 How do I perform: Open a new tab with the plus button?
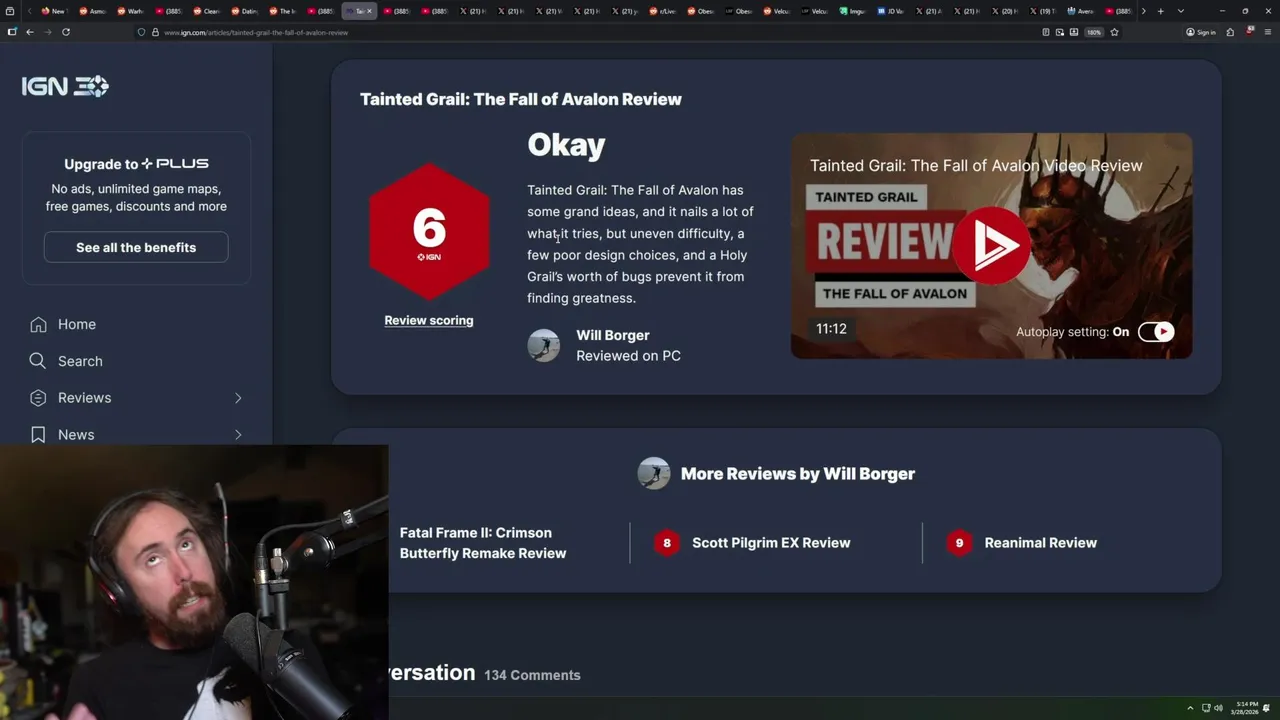point(1160,11)
